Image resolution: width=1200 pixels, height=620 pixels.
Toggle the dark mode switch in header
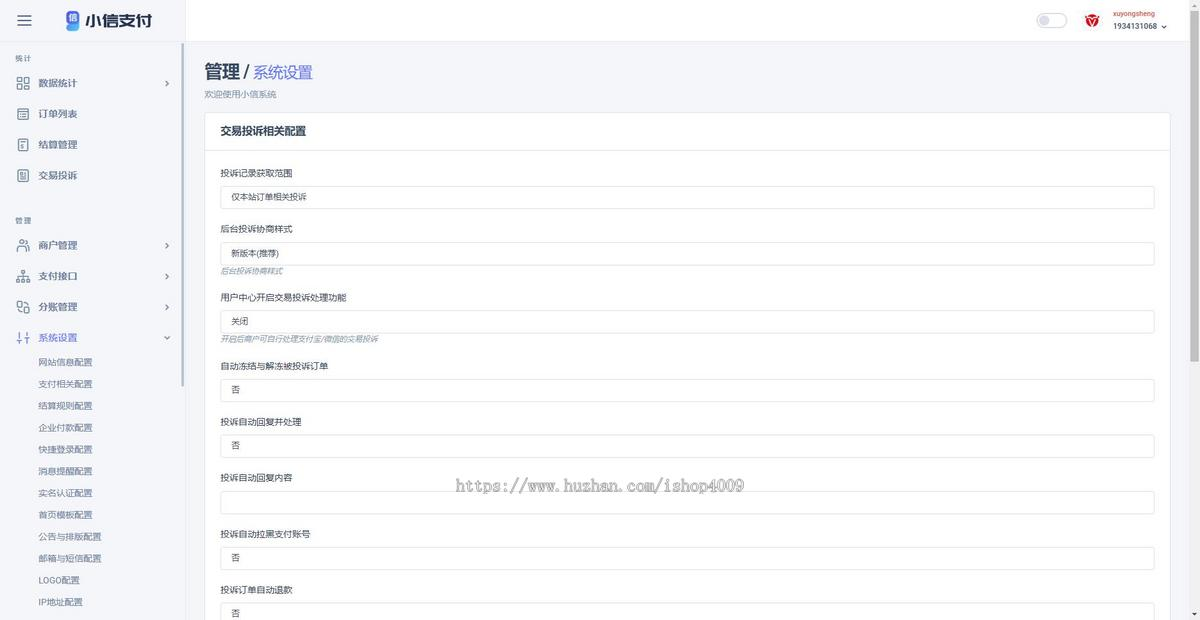click(x=1051, y=20)
